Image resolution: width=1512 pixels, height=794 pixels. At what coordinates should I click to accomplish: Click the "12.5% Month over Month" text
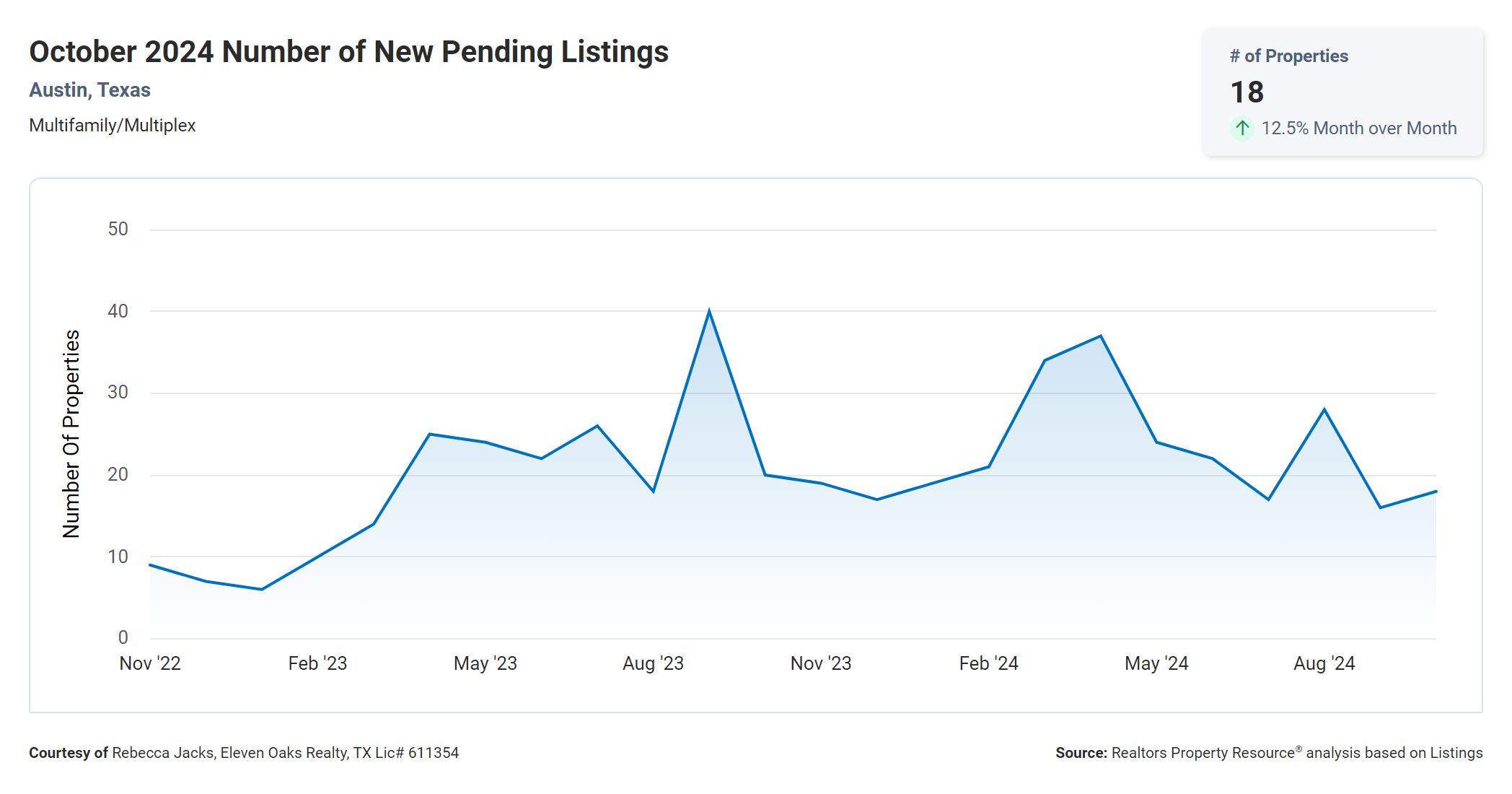click(x=1358, y=128)
